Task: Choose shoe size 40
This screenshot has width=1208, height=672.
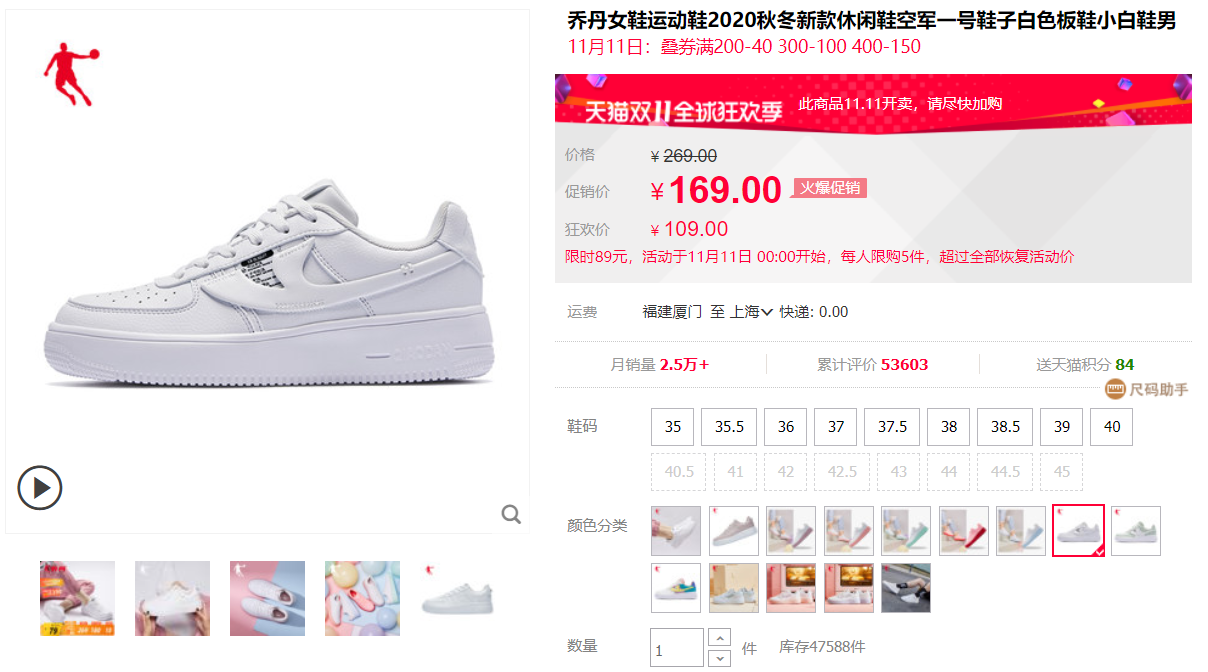Action: click(1111, 427)
